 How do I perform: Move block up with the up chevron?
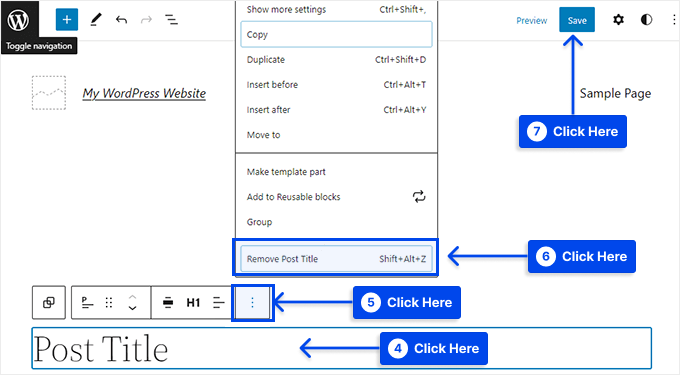[133, 297]
